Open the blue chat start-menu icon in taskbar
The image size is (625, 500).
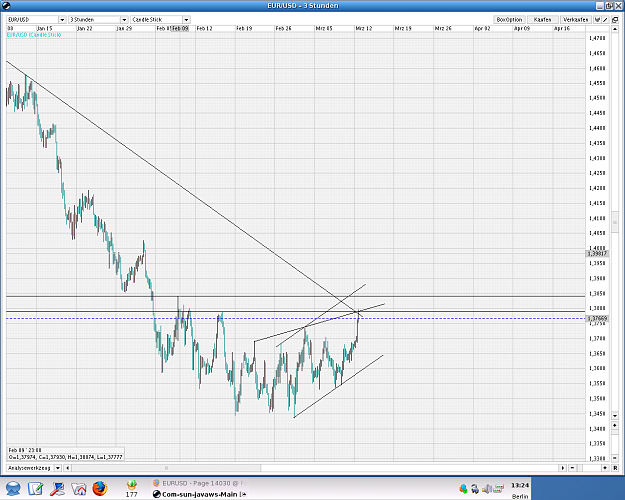(14, 488)
